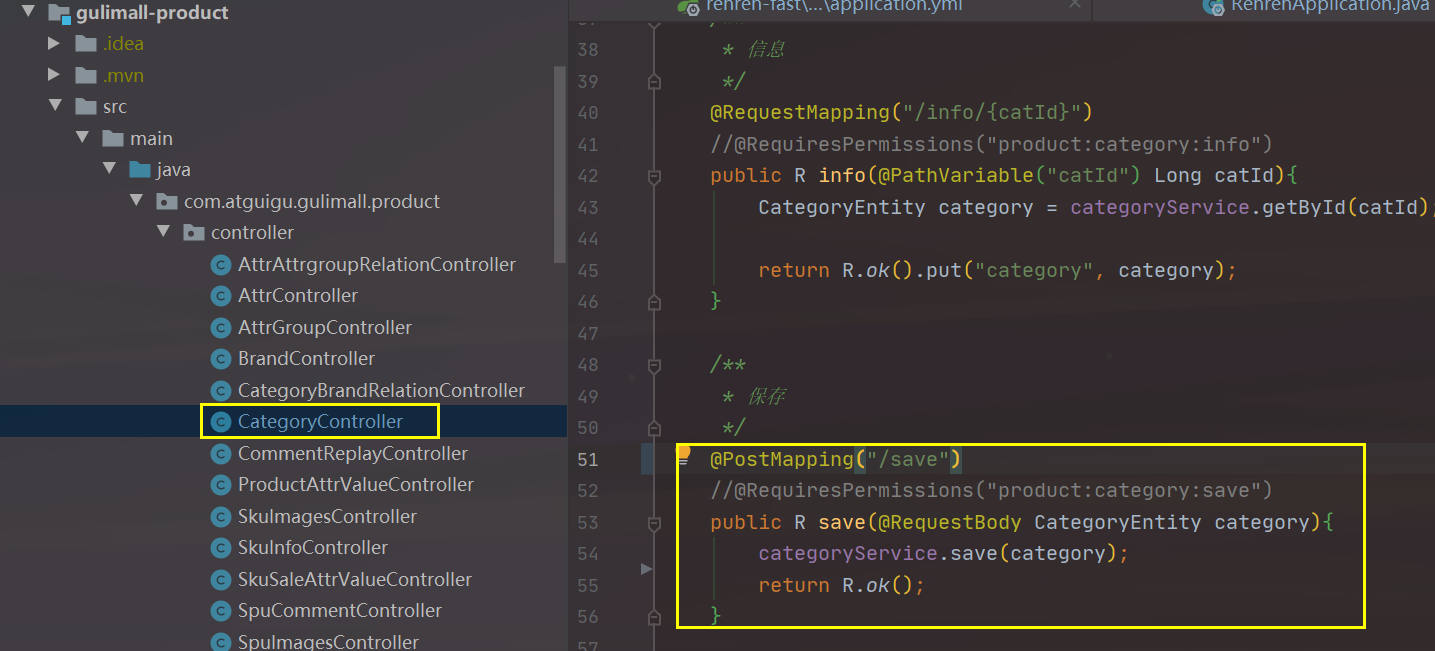The height and width of the screenshot is (651, 1435).
Task: Click the BrandController class icon
Action: [221, 359]
